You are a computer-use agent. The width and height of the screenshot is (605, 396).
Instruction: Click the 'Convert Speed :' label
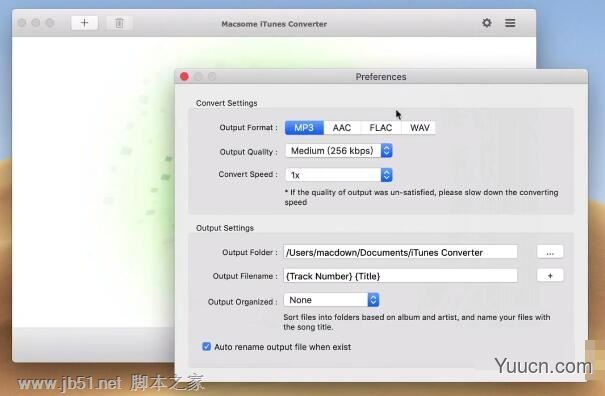pos(248,174)
